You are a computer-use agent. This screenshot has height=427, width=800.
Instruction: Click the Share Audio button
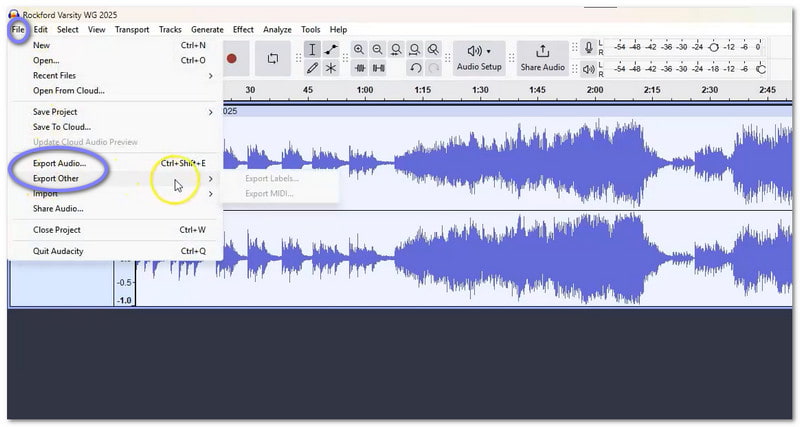point(542,58)
